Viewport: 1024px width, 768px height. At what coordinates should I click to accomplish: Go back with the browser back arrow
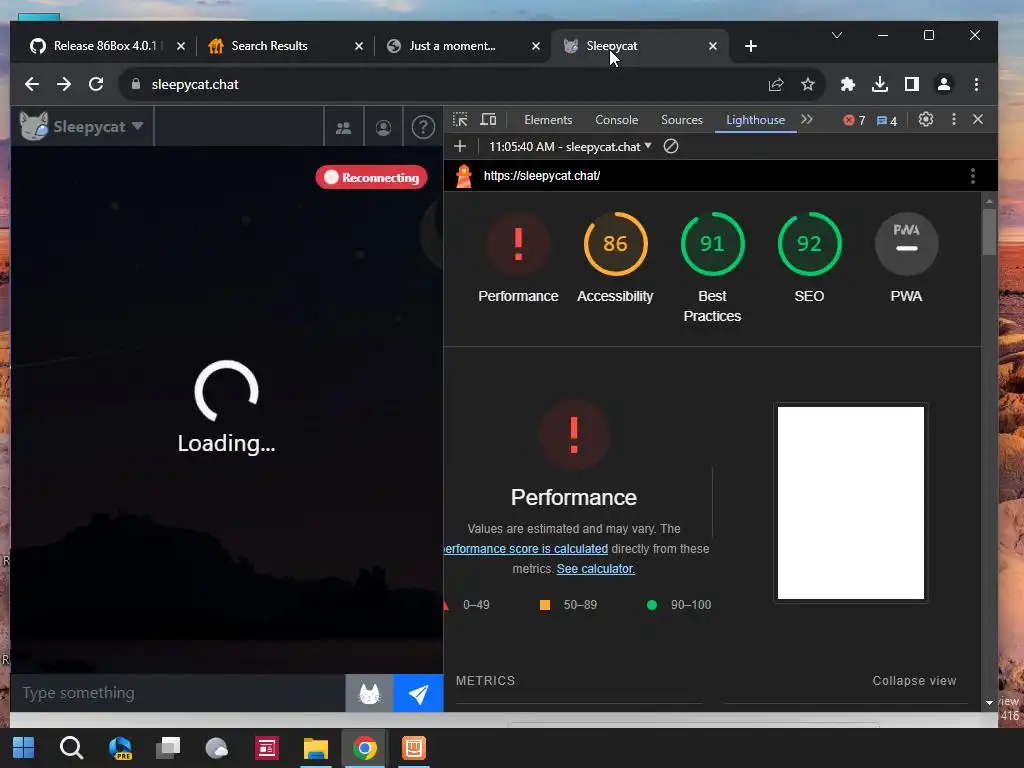click(x=31, y=84)
